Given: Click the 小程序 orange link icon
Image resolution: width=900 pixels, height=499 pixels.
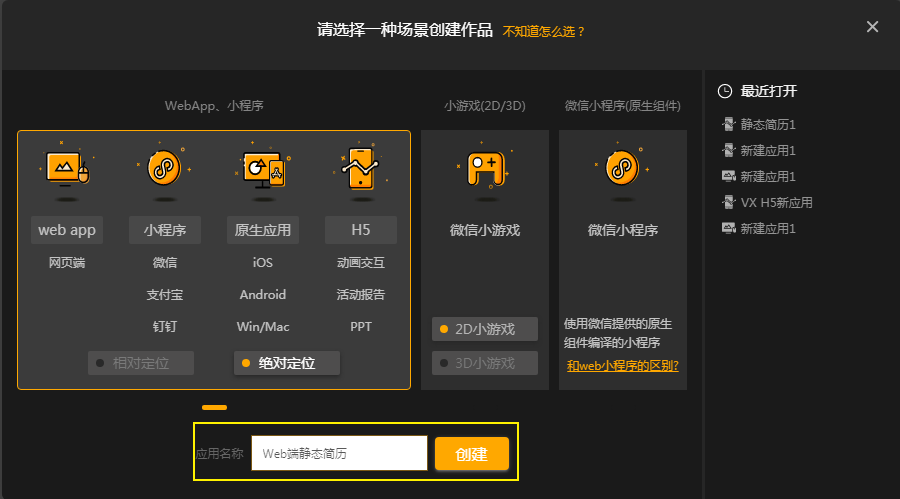Looking at the screenshot, I should [x=164, y=168].
